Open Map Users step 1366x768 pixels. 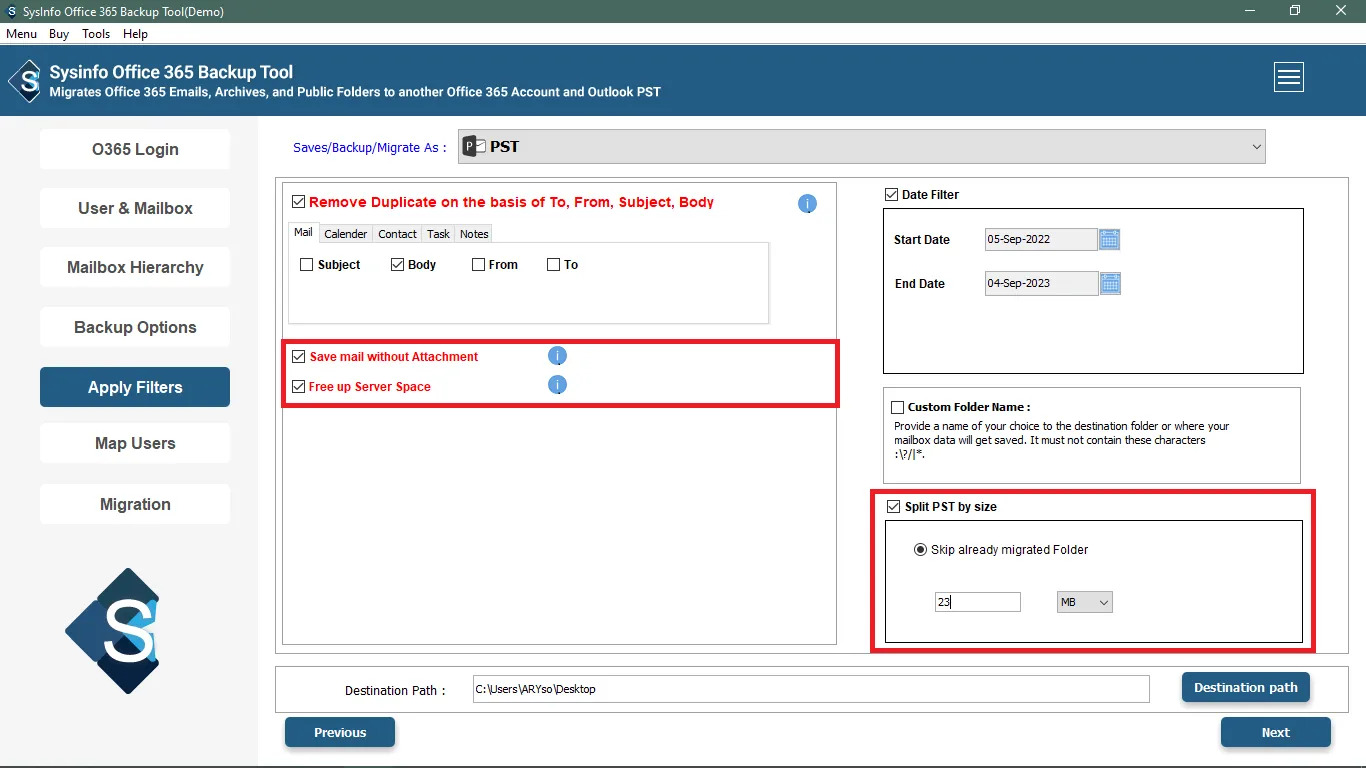(135, 443)
